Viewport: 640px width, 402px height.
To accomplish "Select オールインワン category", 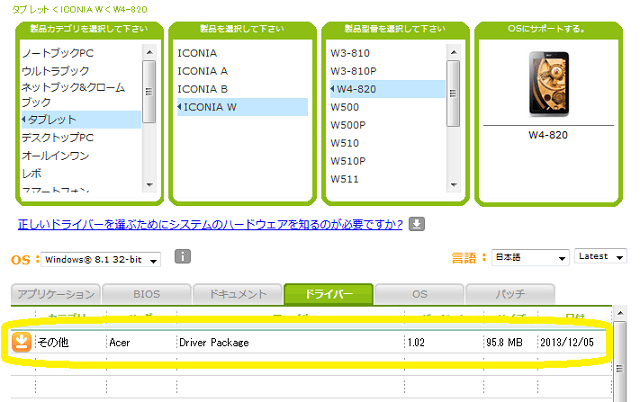I will 56,155.
